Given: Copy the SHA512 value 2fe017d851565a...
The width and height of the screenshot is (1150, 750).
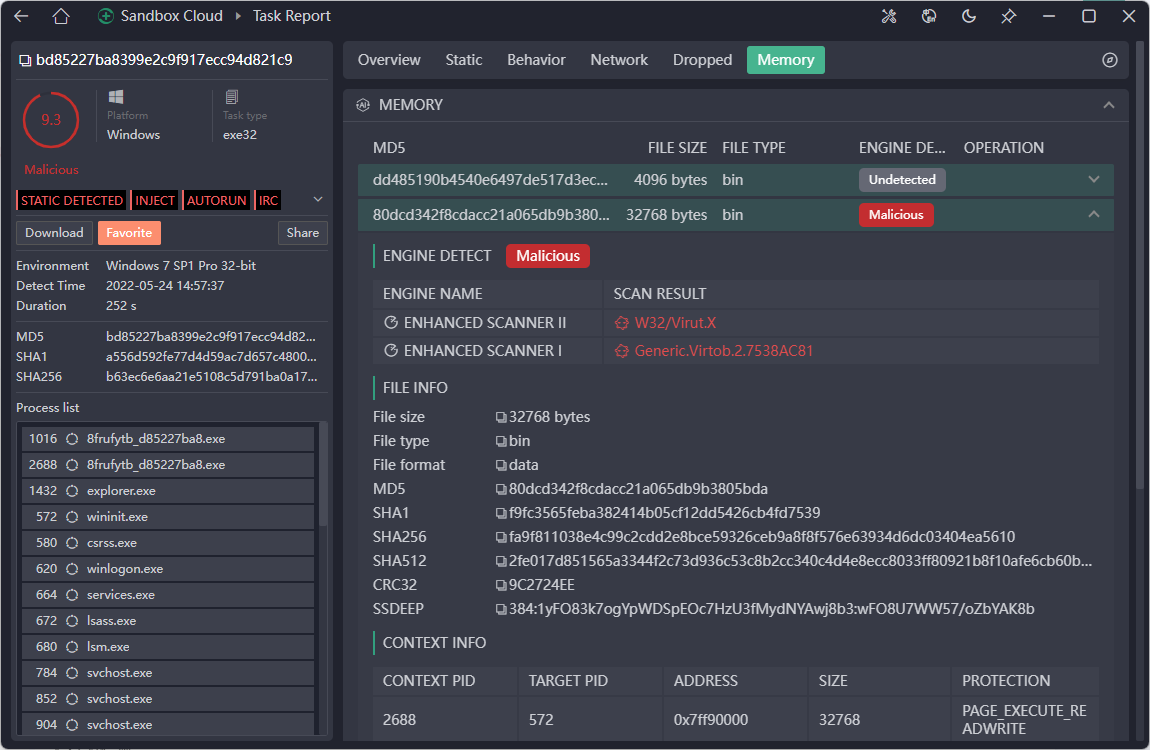Looking at the screenshot, I should click(x=501, y=562).
